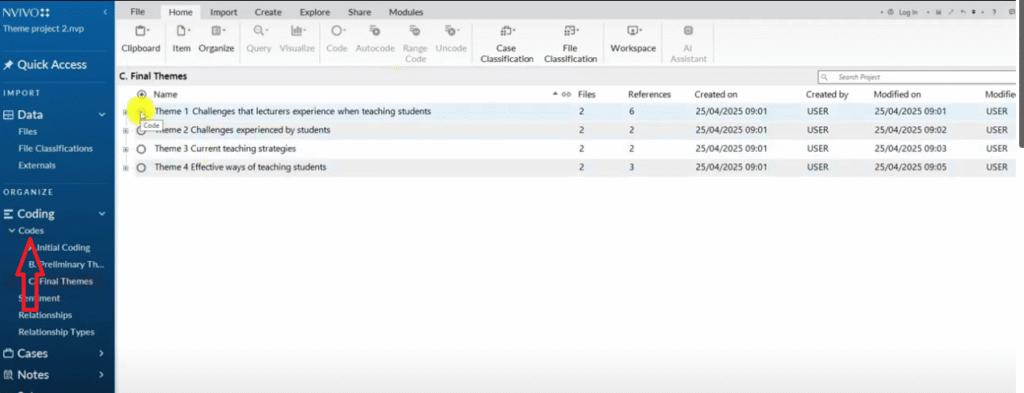Open Externals in sidebar
The width and height of the screenshot is (1024, 393).
(x=37, y=166)
